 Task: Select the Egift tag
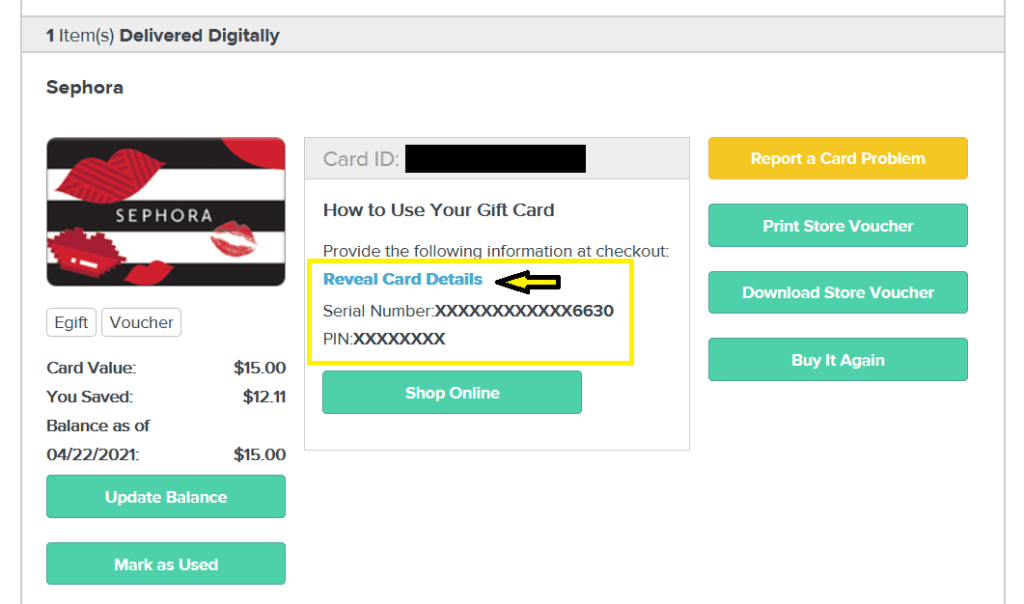(71, 323)
